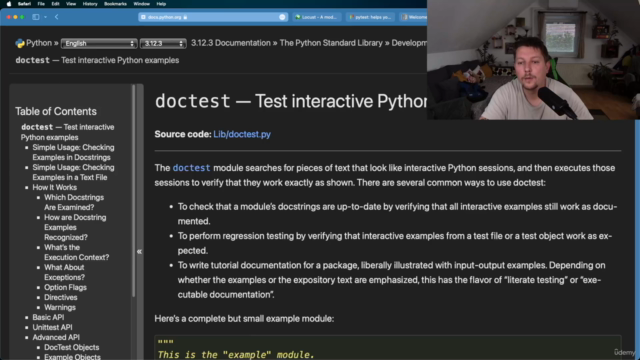Viewport: 640px width, 360px height.
Task: Open 'doctest — Test interactive Python examples' contents link
Action: point(68,132)
